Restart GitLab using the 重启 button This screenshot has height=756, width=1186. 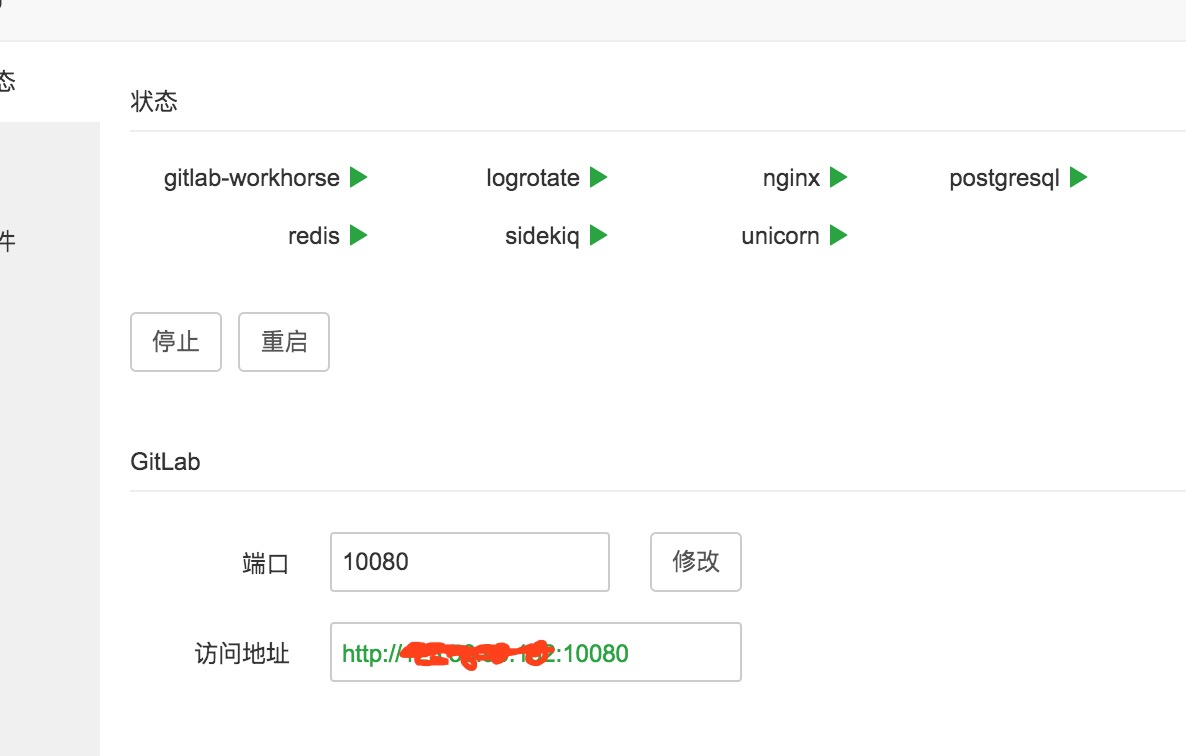[284, 342]
